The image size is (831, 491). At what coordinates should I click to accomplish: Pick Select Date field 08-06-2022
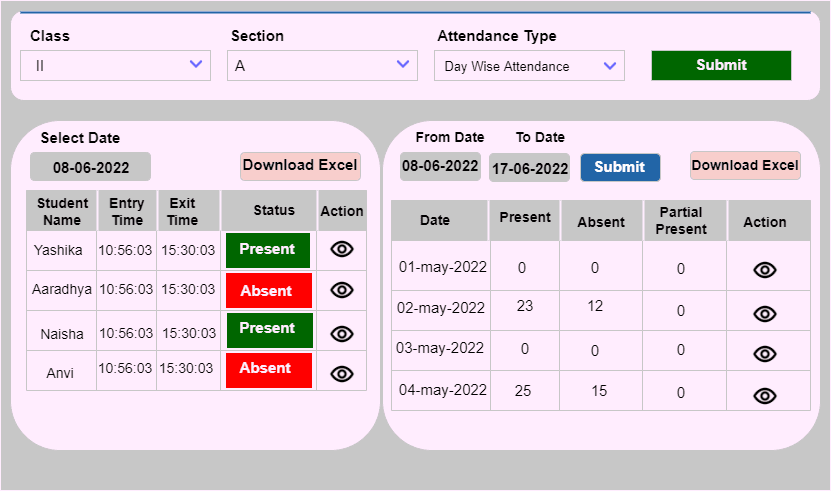(91, 167)
